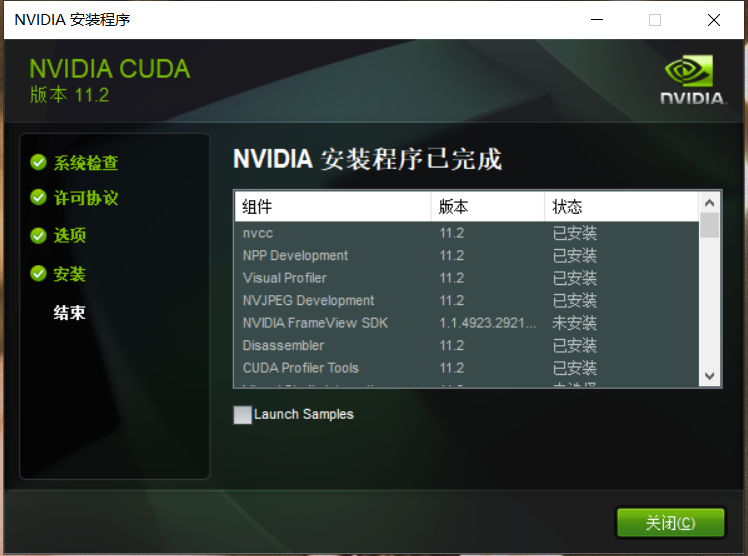
Task: Click the 组件 column header
Action: tap(332, 206)
